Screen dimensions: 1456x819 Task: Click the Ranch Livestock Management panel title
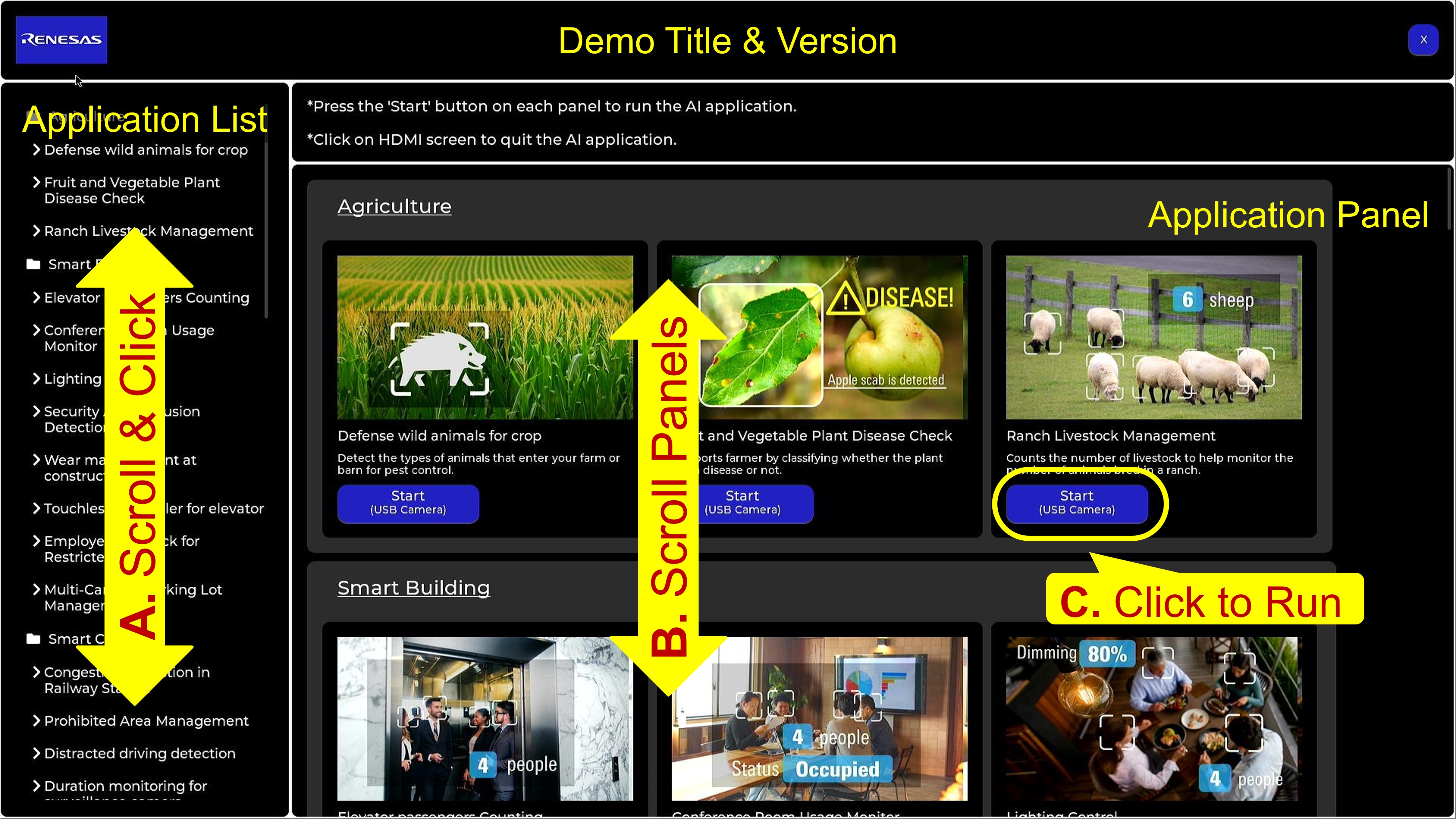[1111, 436]
